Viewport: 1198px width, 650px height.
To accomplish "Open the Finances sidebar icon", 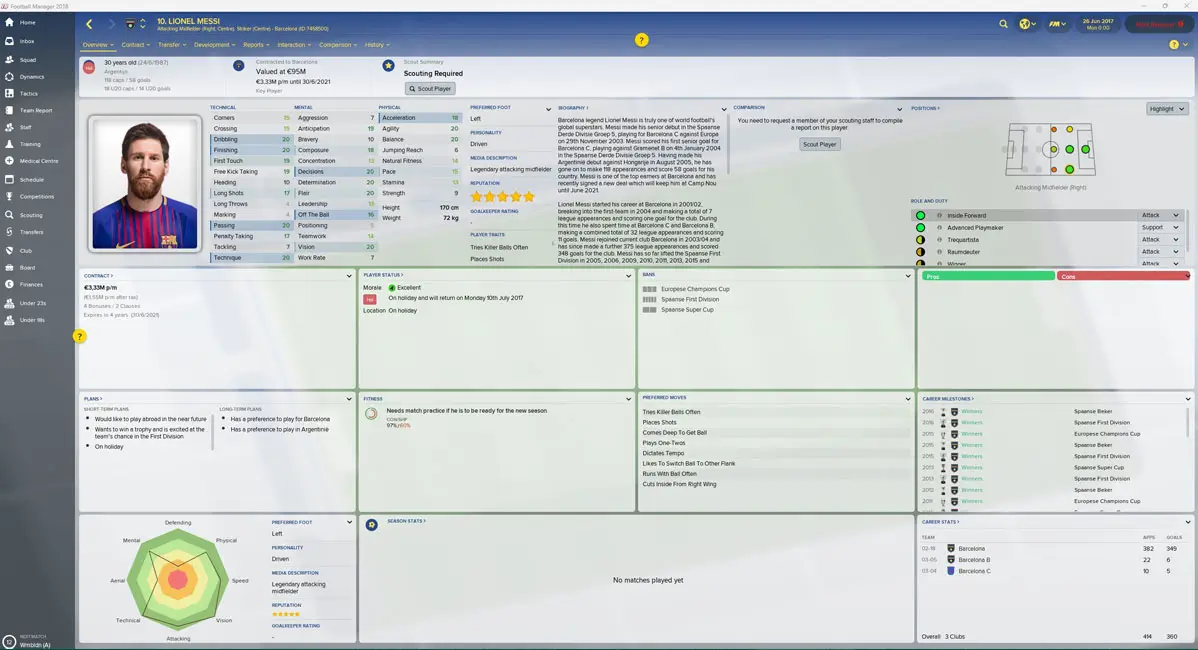I will (x=9, y=284).
